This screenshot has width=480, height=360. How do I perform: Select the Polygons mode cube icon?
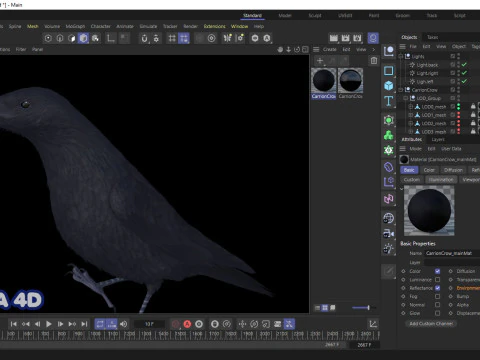coord(83,38)
